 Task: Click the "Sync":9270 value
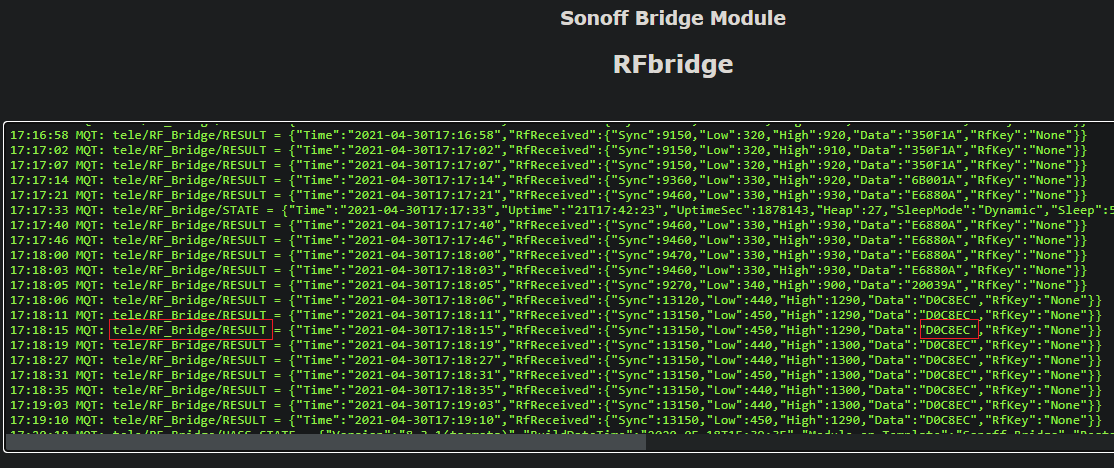click(x=649, y=285)
